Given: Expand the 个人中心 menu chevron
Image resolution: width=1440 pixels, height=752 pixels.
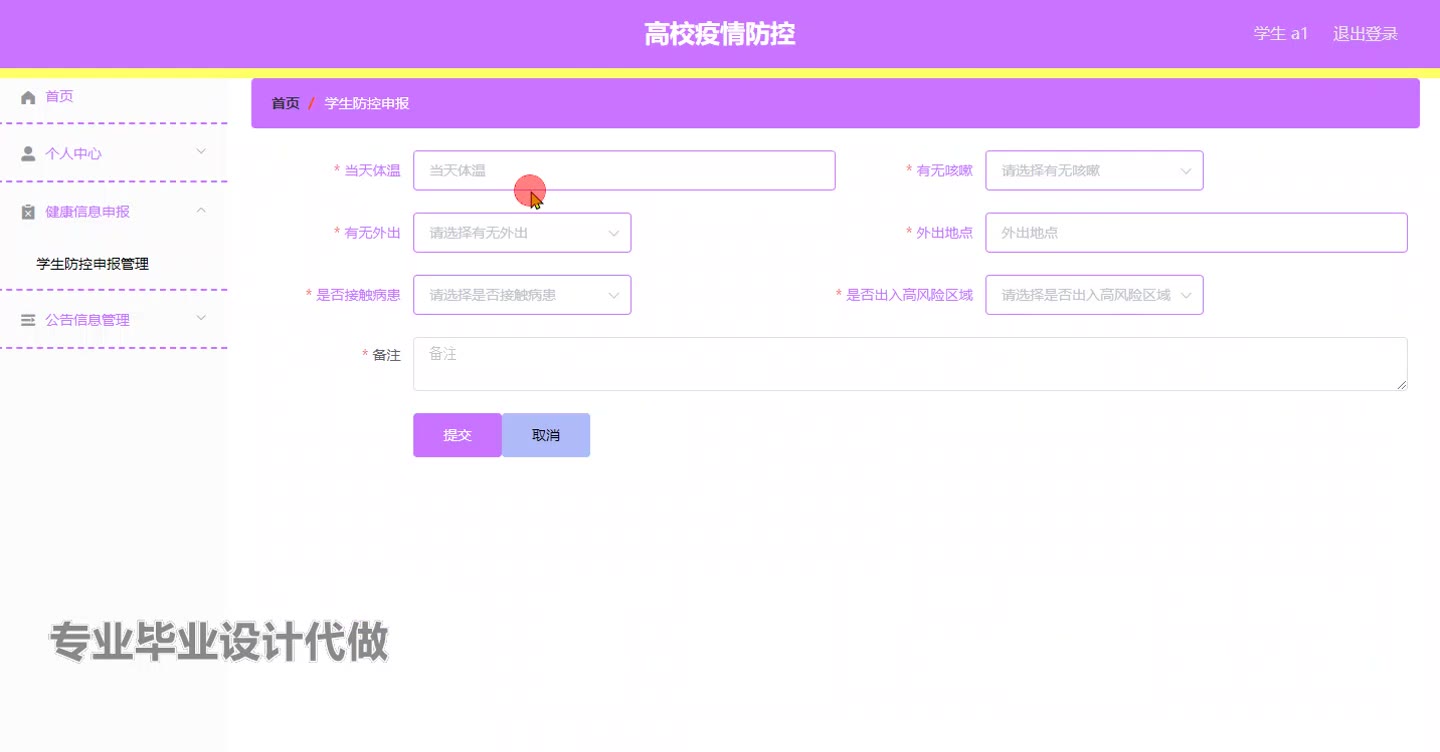Looking at the screenshot, I should (x=201, y=152).
